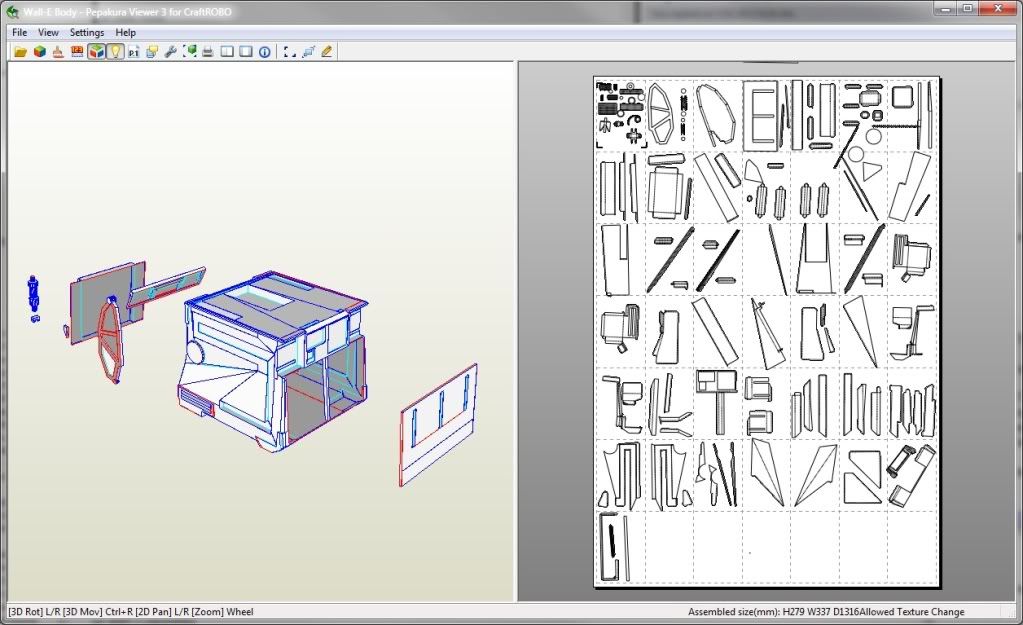Image resolution: width=1023 pixels, height=625 pixels.
Task: Open the Help menu
Action: click(x=125, y=32)
